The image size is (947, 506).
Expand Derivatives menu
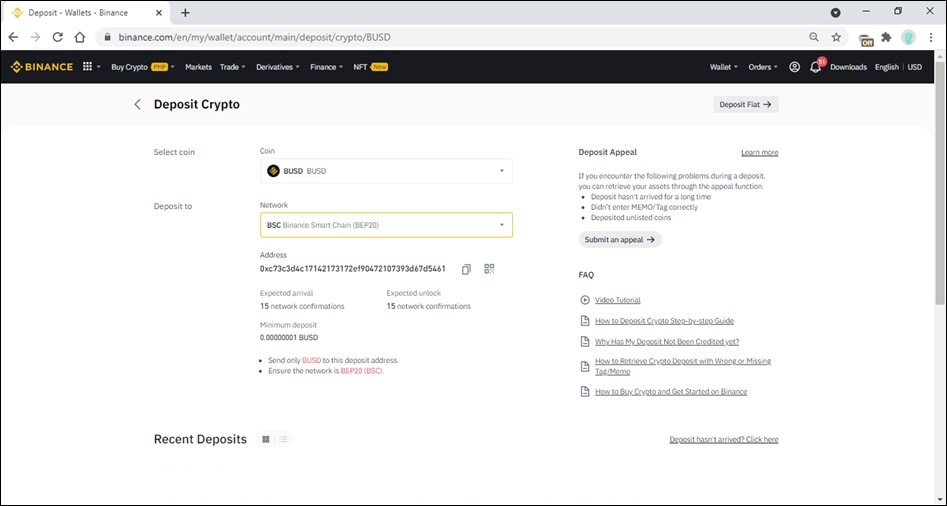(278, 67)
